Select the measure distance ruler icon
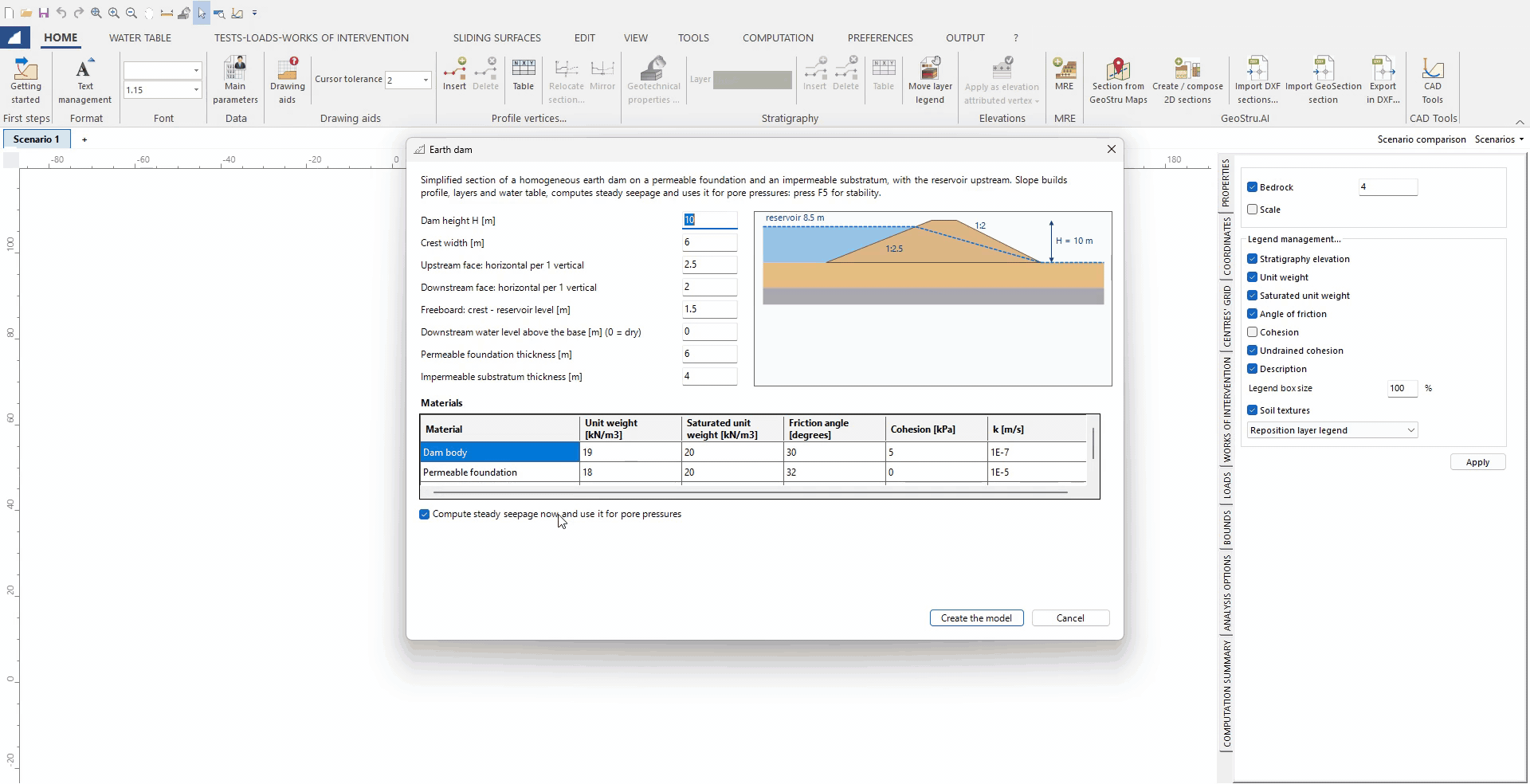The image size is (1530, 784). tap(167, 13)
